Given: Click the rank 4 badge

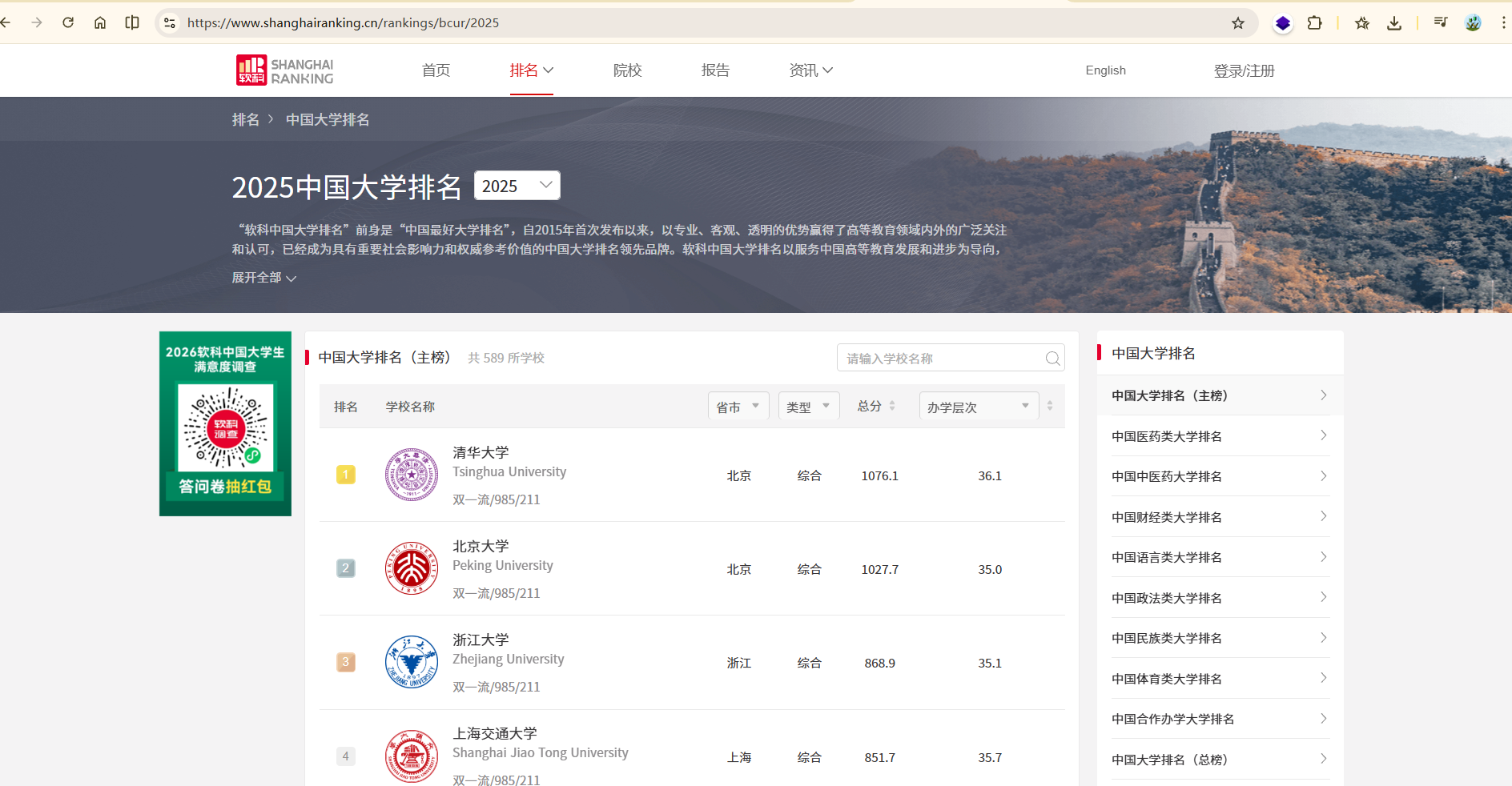Looking at the screenshot, I should 346,756.
